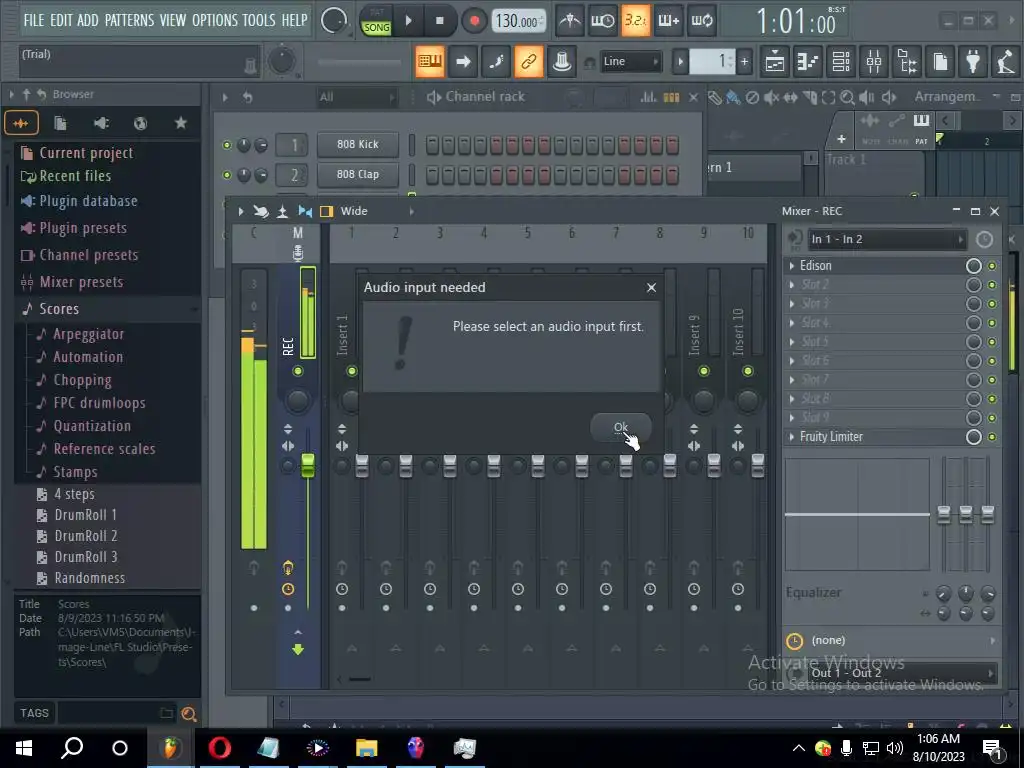The width and height of the screenshot is (1024, 768).
Task: Toggle the link icon in toolbar
Action: click(x=528, y=61)
